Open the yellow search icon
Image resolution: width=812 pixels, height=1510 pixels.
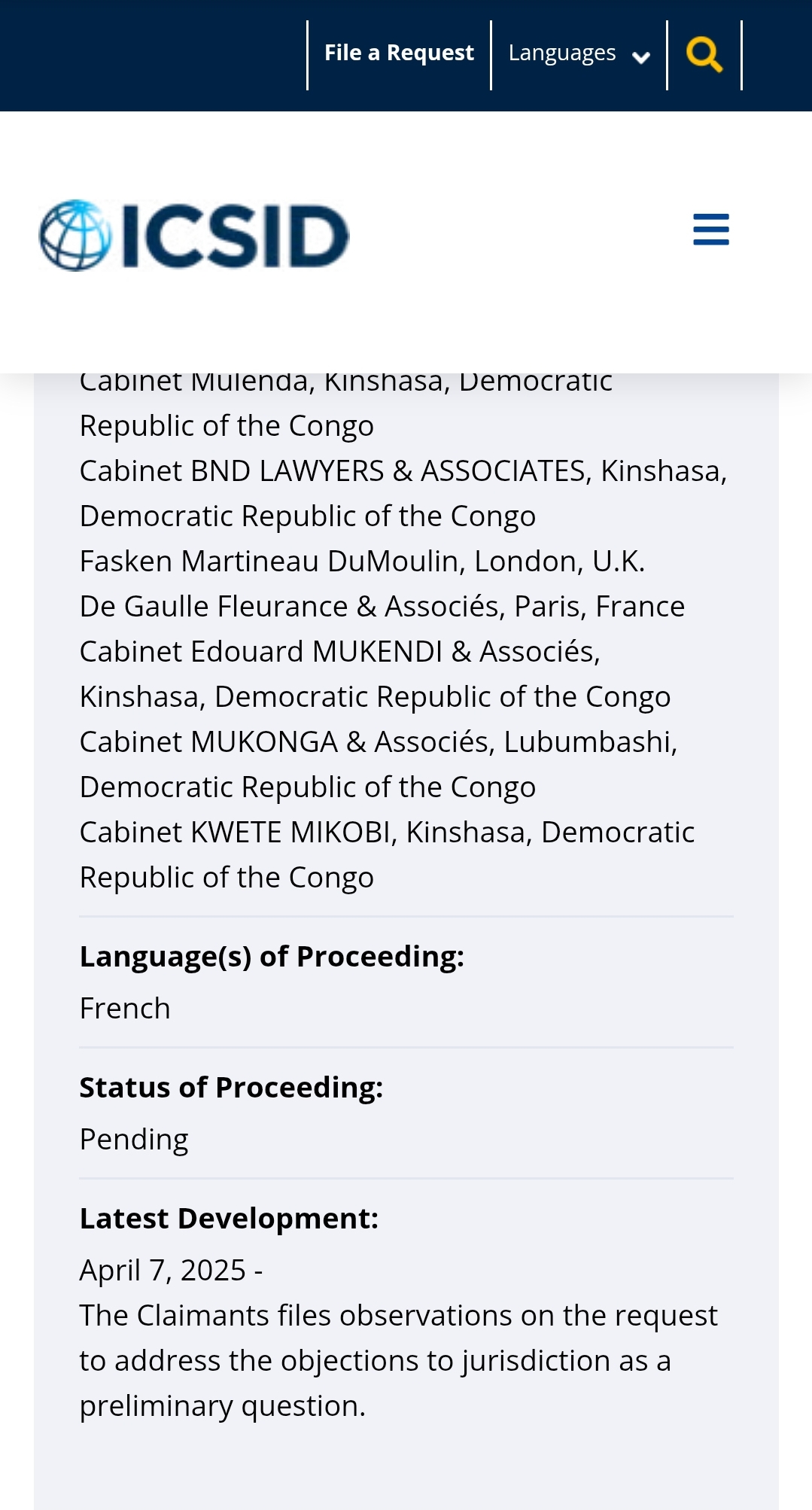[x=704, y=55]
